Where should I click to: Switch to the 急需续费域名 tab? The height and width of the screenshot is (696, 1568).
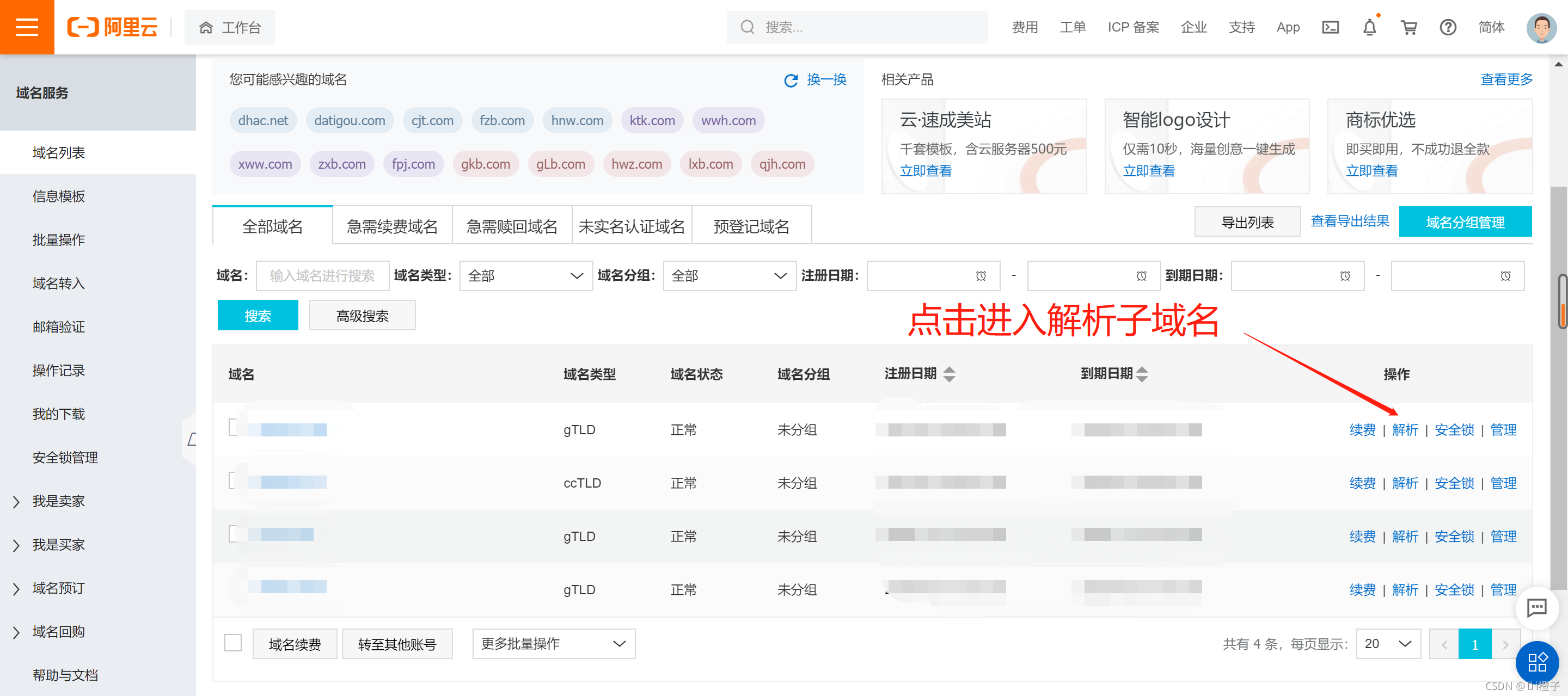tap(392, 227)
